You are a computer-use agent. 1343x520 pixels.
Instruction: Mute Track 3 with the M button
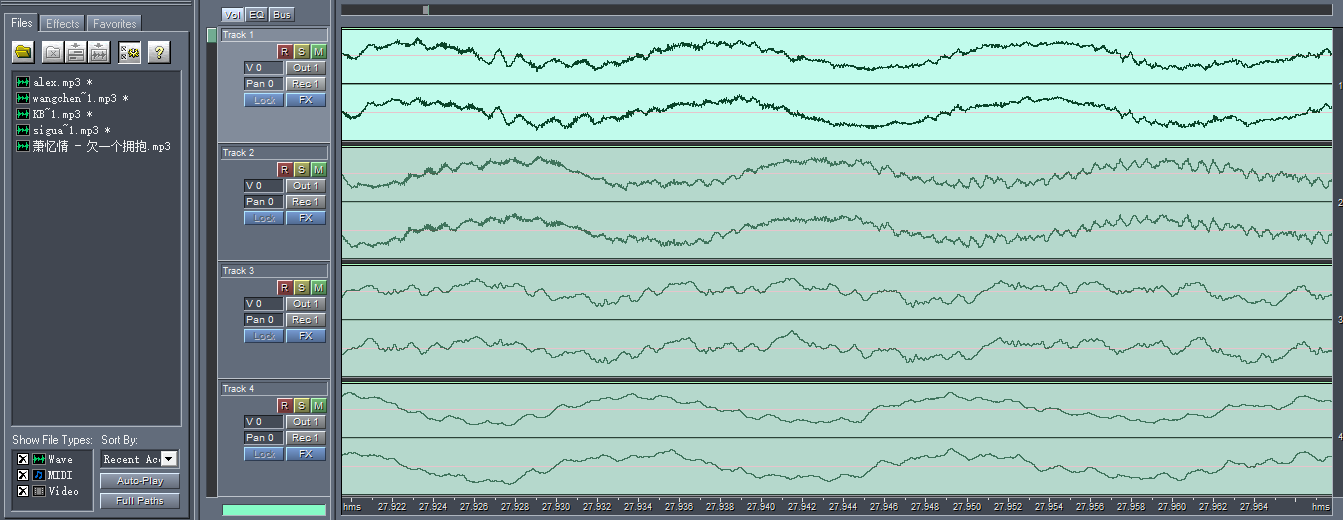click(x=318, y=288)
